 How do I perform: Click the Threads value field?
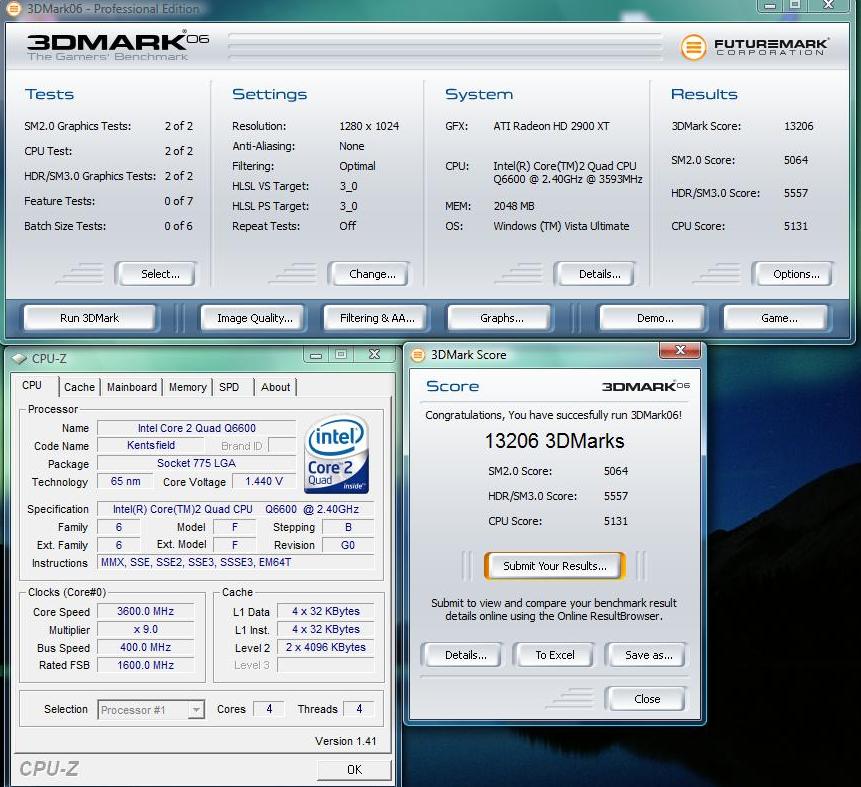pyautogui.click(x=359, y=709)
